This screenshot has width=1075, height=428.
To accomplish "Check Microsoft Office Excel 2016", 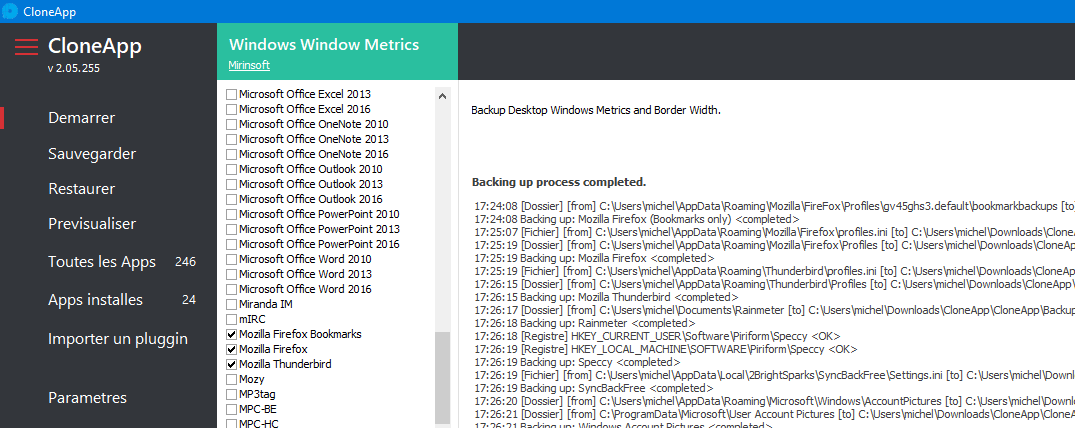I will [x=232, y=109].
